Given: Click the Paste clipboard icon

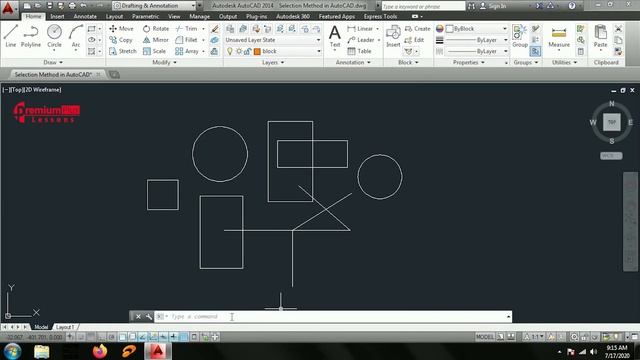Looking at the screenshot, I should [600, 36].
